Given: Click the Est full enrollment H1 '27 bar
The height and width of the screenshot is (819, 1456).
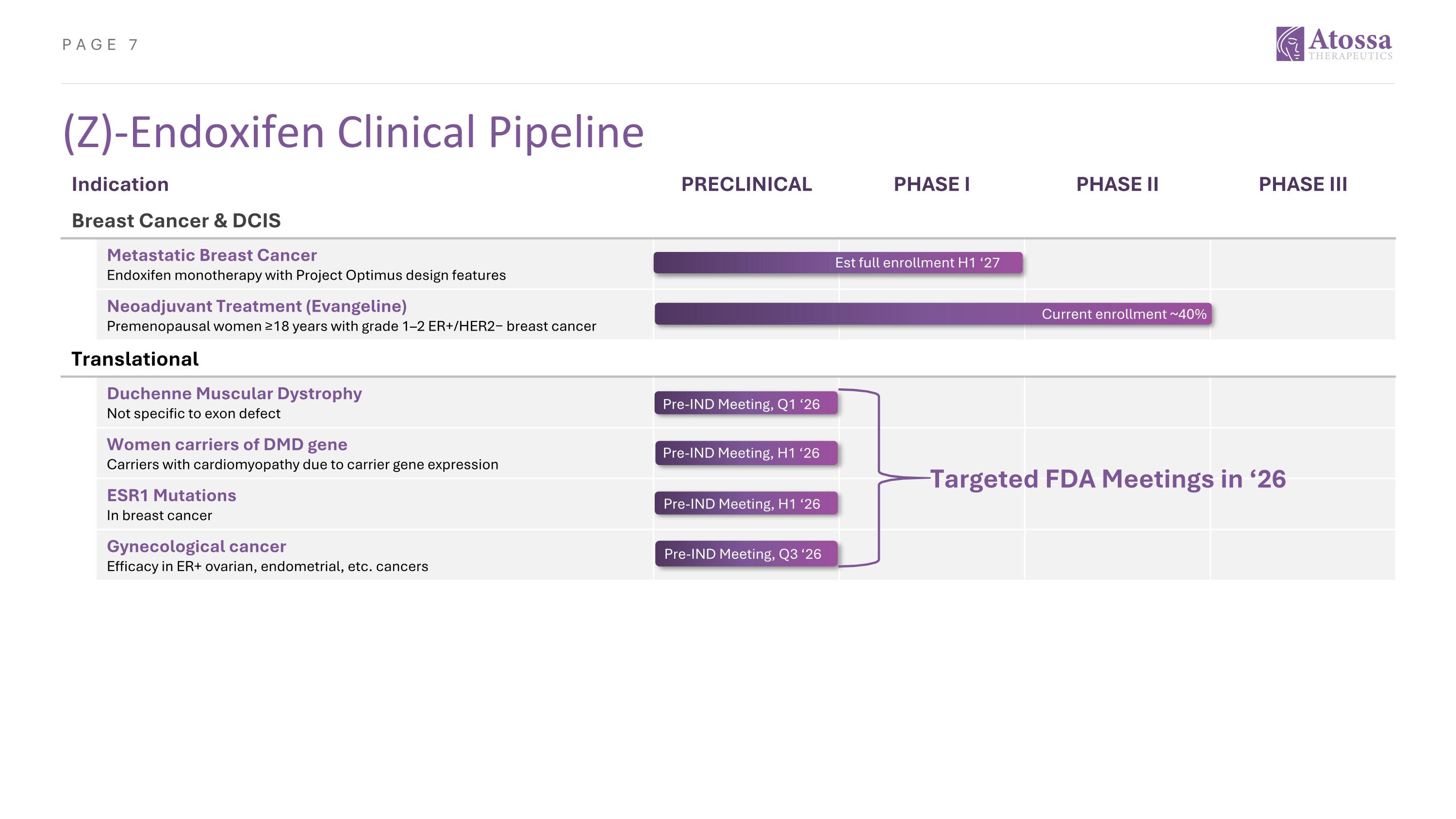Looking at the screenshot, I should 838,263.
